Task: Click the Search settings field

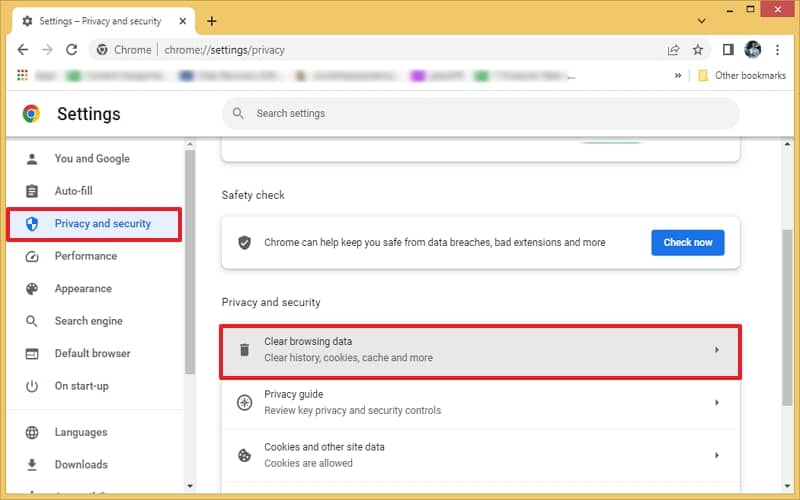Action: pyautogui.click(x=480, y=113)
